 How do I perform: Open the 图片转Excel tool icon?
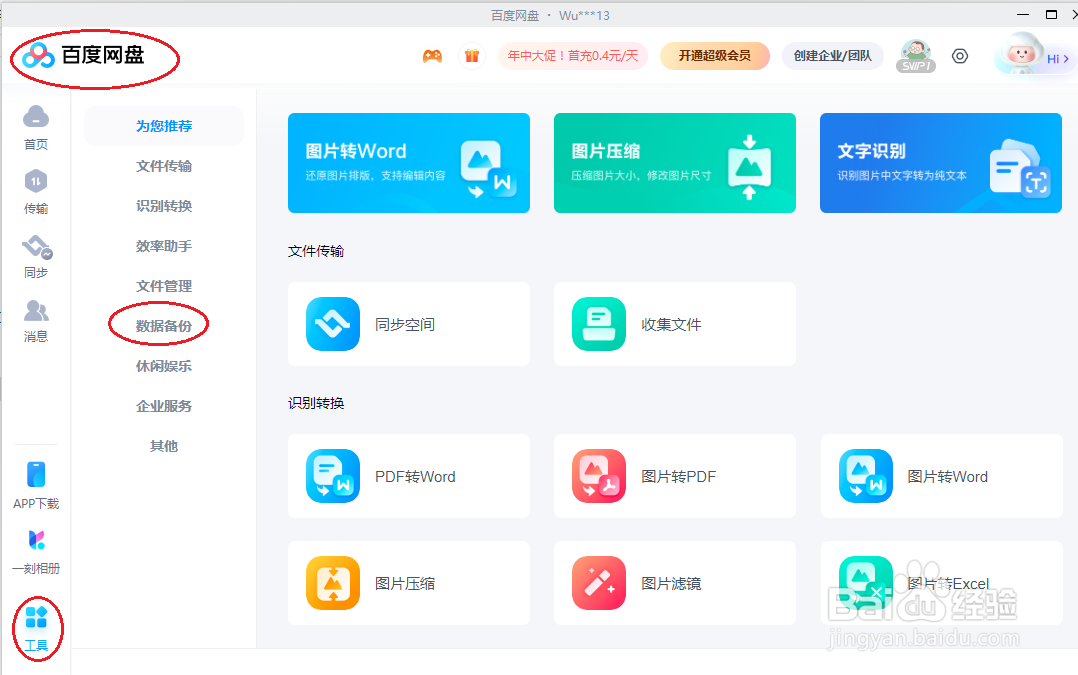[866, 583]
